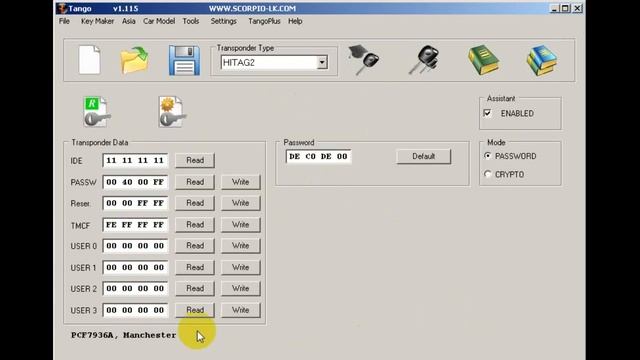
Task: Click the blank new file icon
Action: [89, 60]
